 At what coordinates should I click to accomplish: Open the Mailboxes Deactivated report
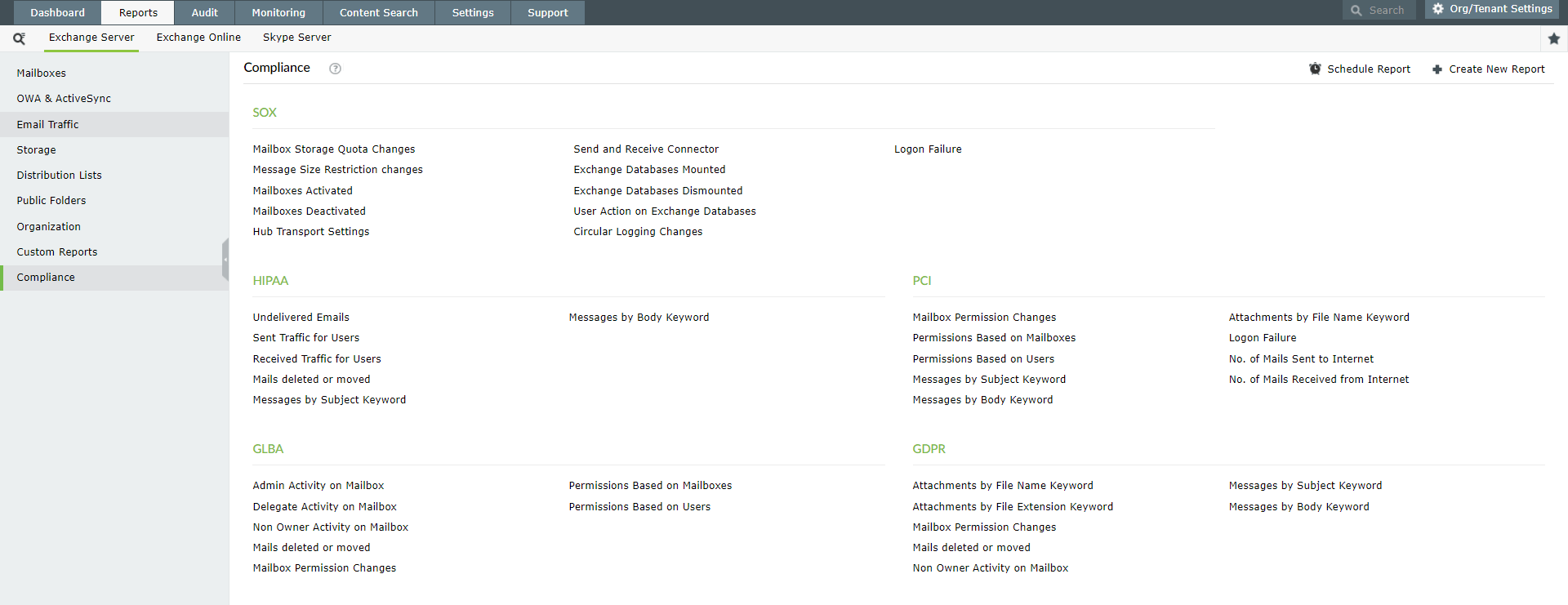[x=310, y=211]
